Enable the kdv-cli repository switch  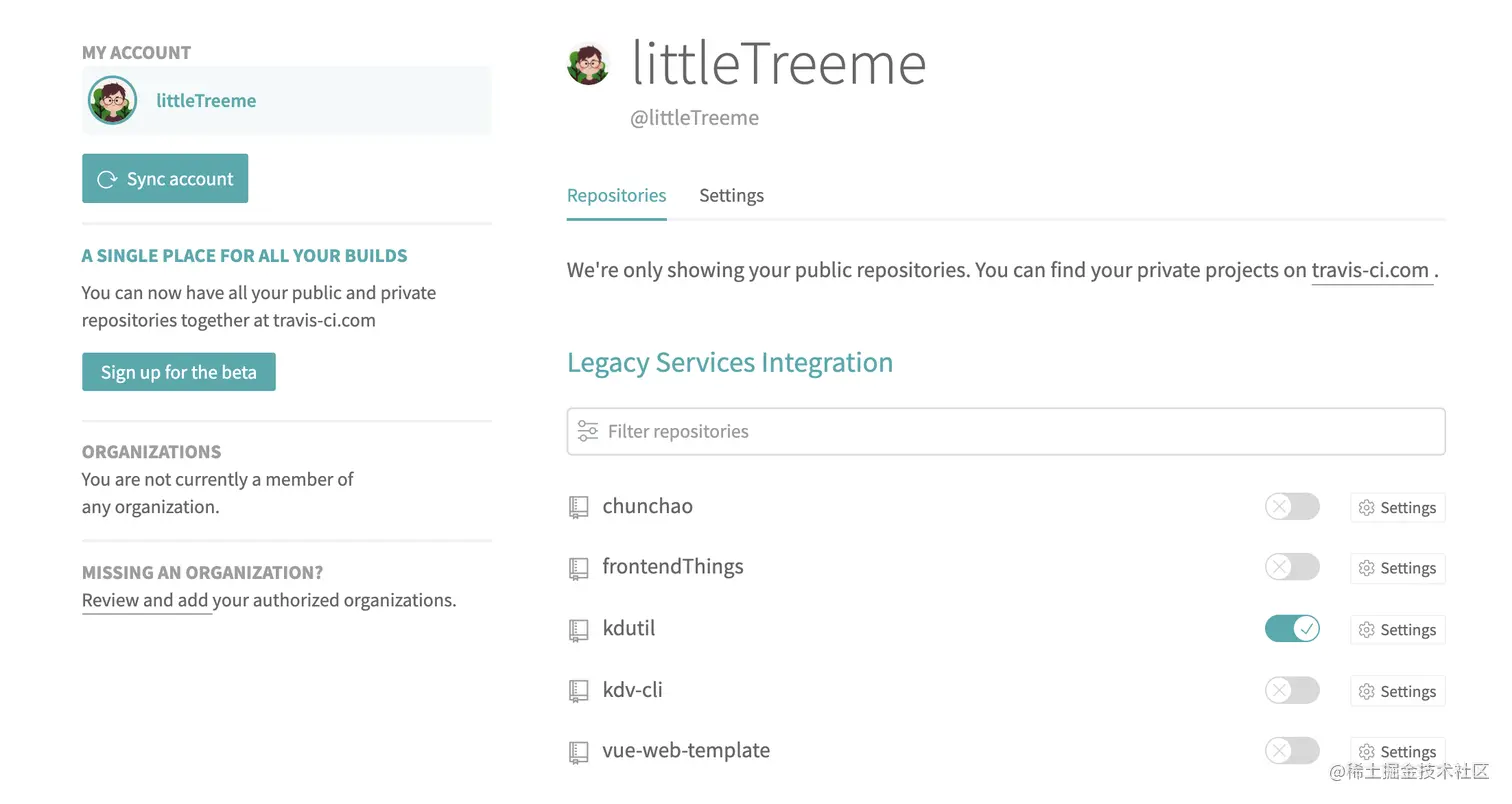(1292, 690)
